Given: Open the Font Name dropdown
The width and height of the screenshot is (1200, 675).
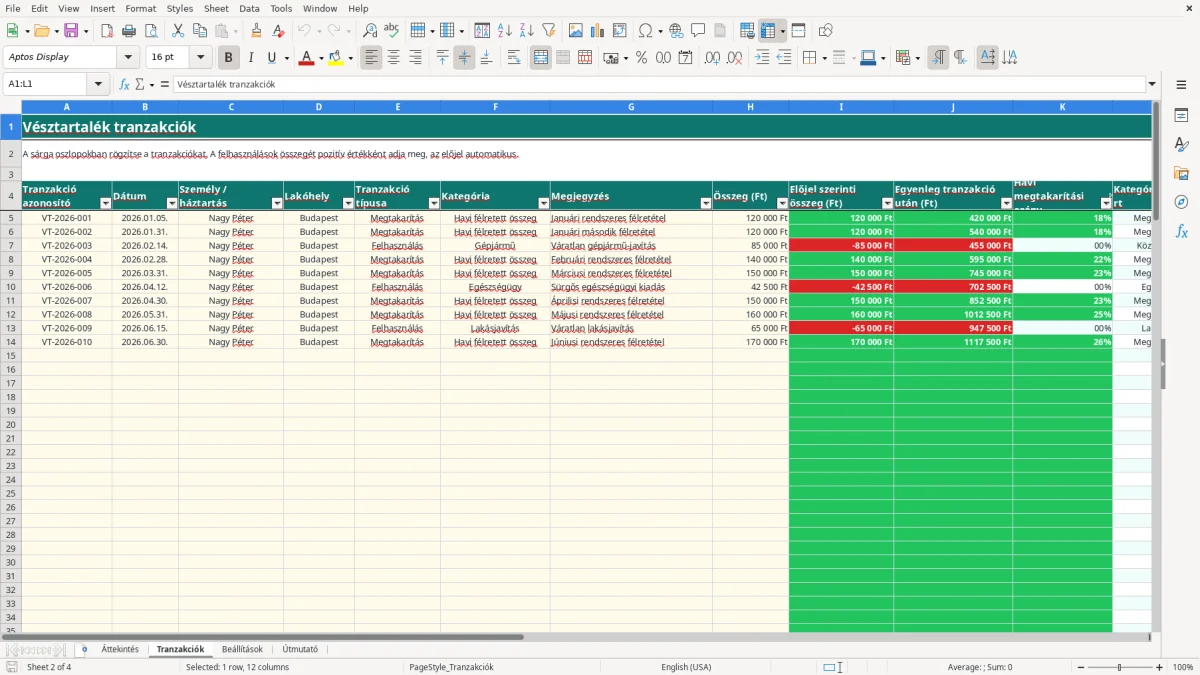Looking at the screenshot, I should [x=128, y=58].
